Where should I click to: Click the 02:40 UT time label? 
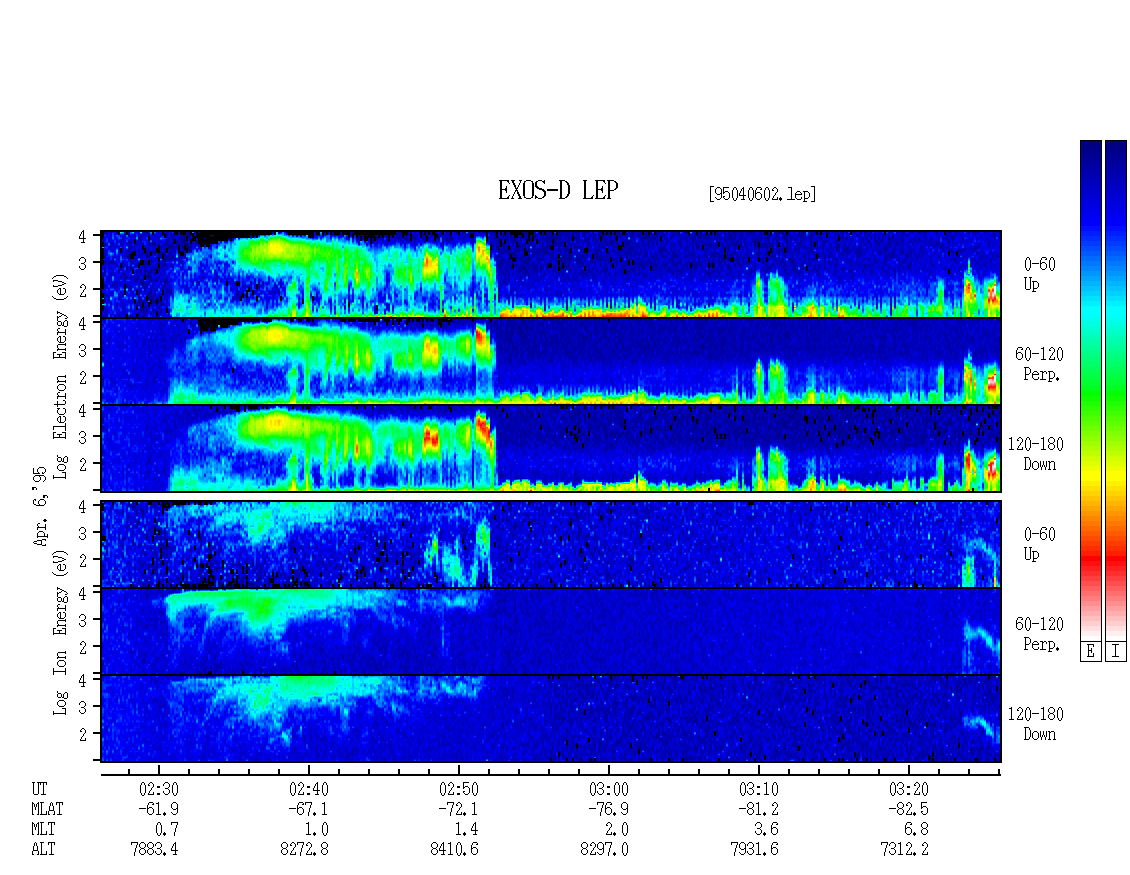[308, 789]
